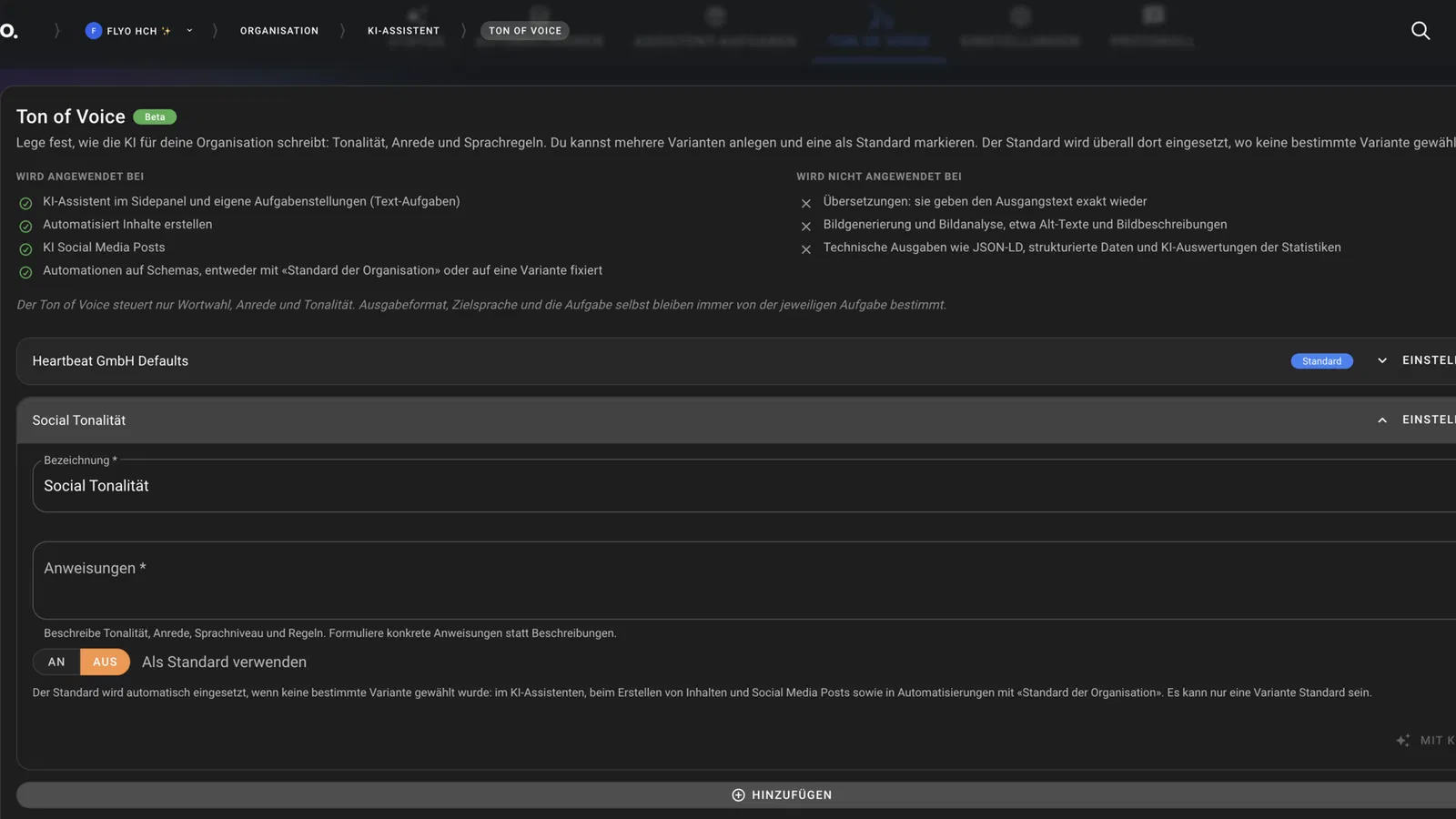Viewport: 1456px width, 819px height.
Task: Click the blue 'F' avatar of FLYO HCH
Action: pyautogui.click(x=93, y=31)
